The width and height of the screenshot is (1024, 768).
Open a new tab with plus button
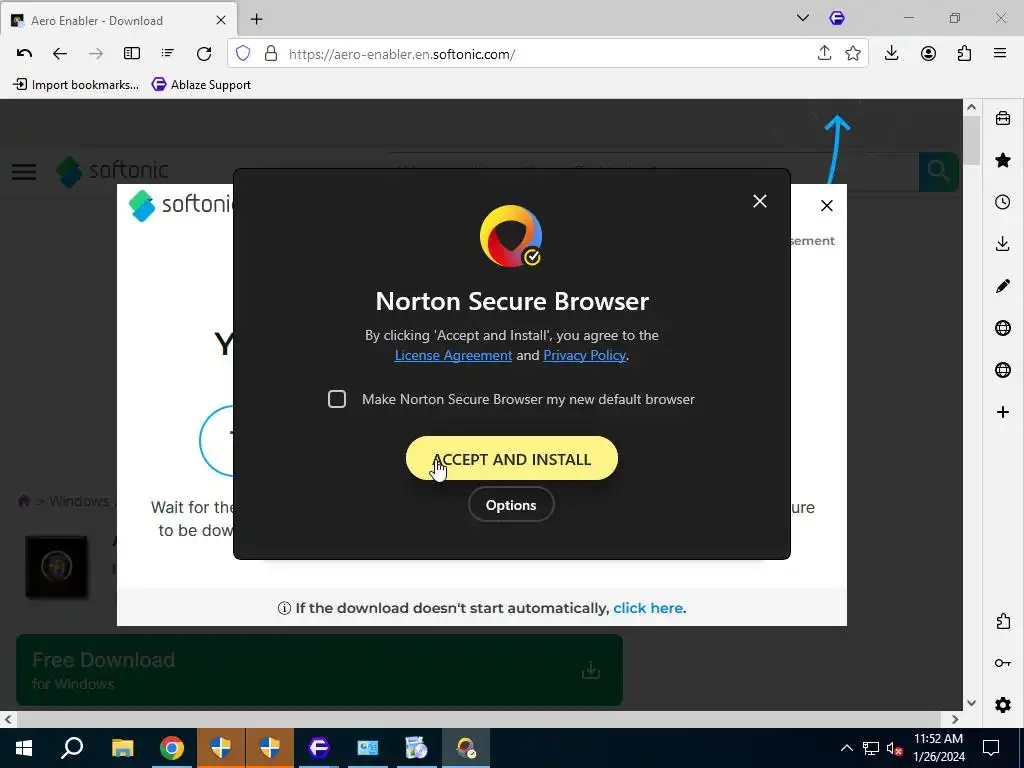[257, 20]
